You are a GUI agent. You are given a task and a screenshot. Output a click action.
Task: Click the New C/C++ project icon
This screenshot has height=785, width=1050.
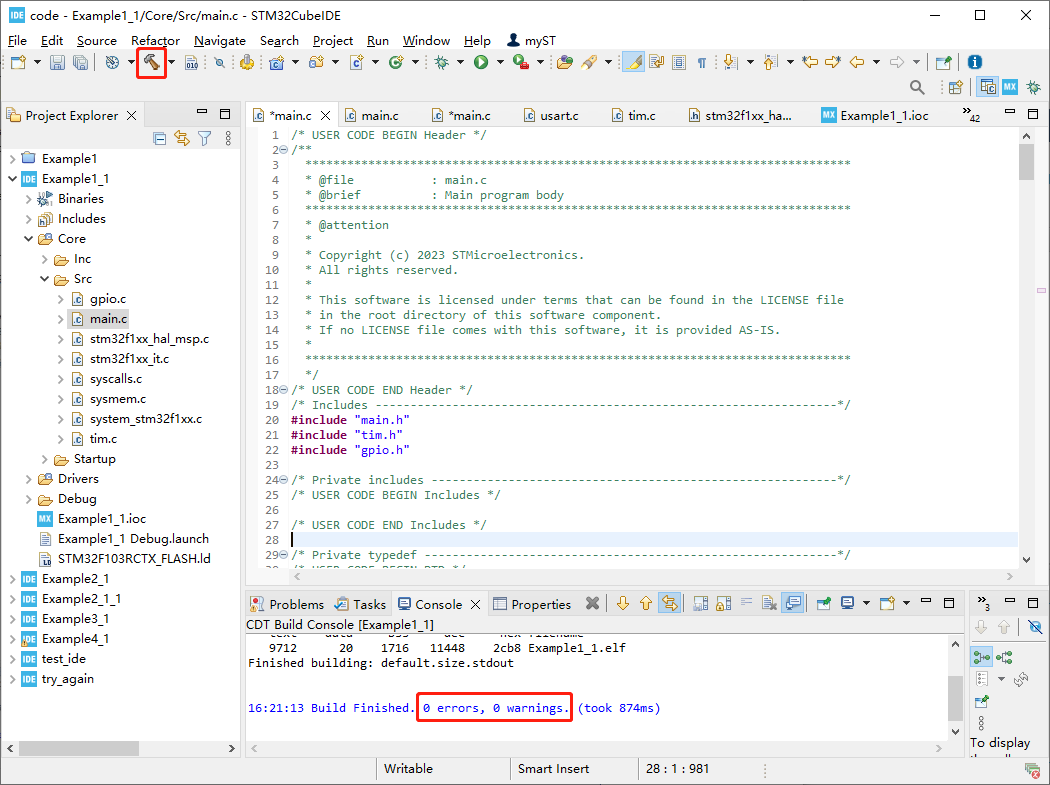[x=277, y=62]
